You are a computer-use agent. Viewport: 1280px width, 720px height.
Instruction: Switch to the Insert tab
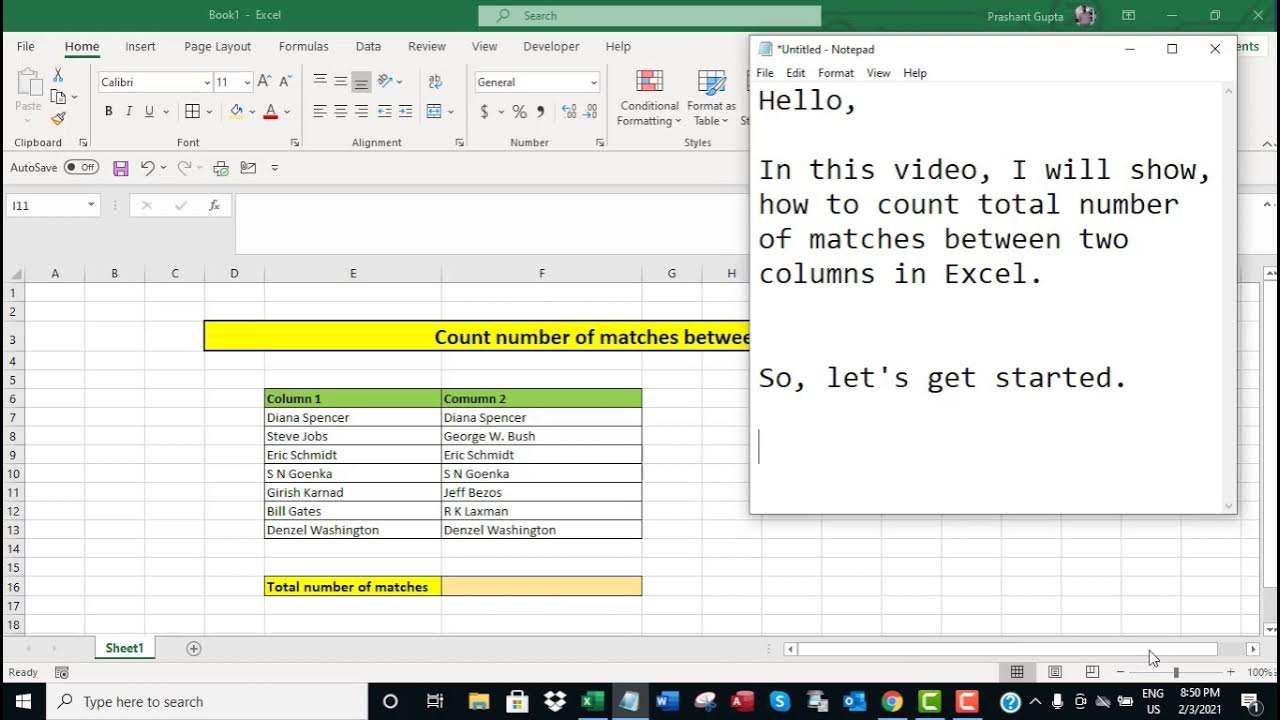click(x=140, y=46)
